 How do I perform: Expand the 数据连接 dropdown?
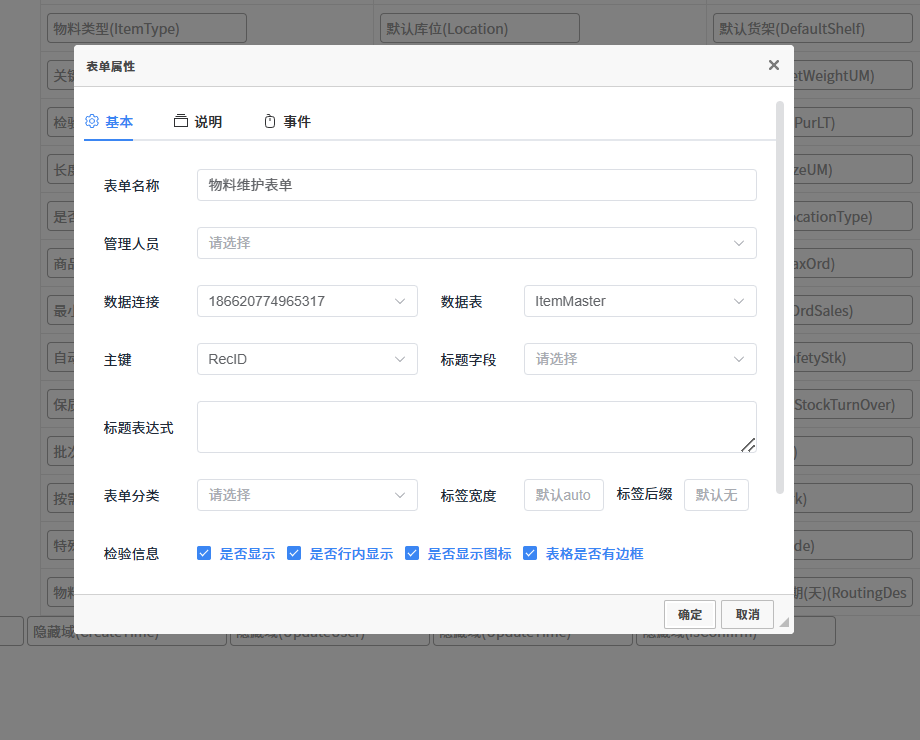307,301
